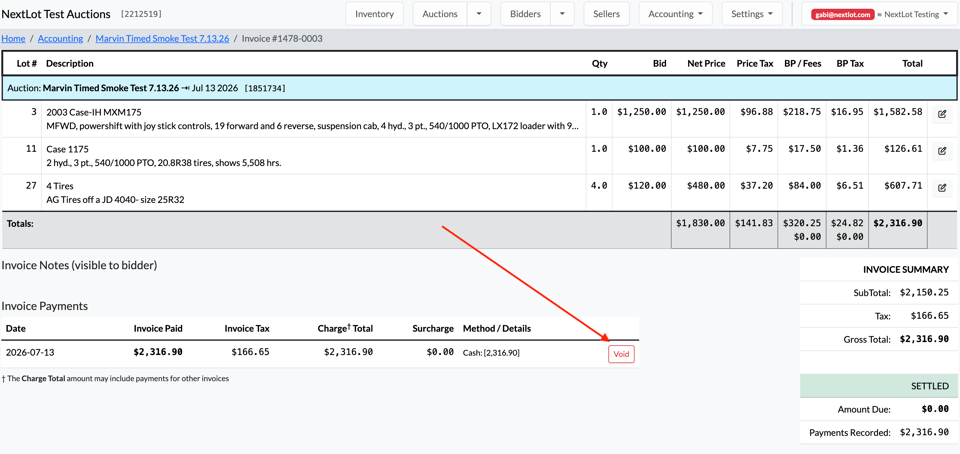Click the $607.71 lot total

click(x=903, y=185)
